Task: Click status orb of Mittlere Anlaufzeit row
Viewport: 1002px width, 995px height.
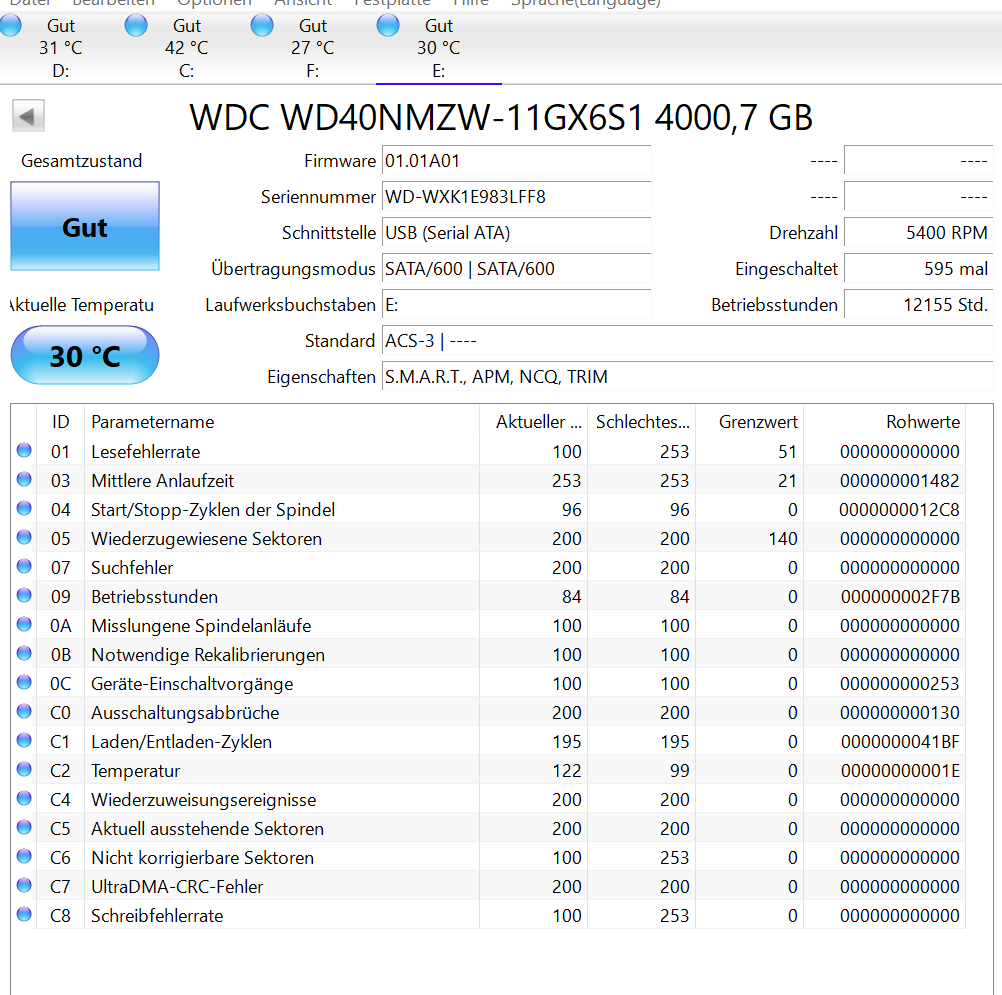Action: click(x=24, y=479)
